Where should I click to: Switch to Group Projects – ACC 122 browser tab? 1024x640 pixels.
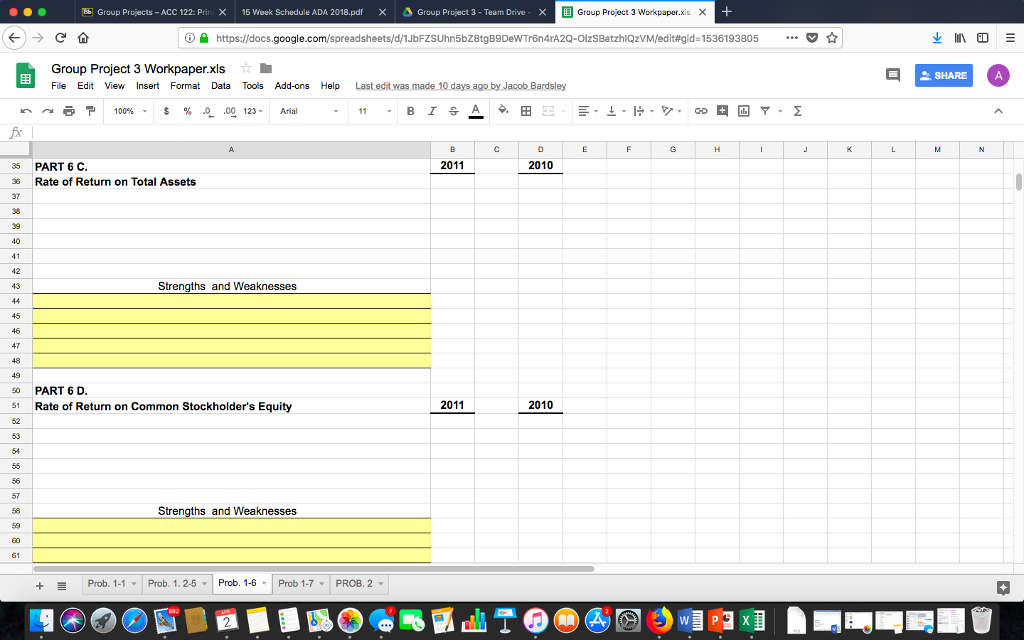pos(153,12)
